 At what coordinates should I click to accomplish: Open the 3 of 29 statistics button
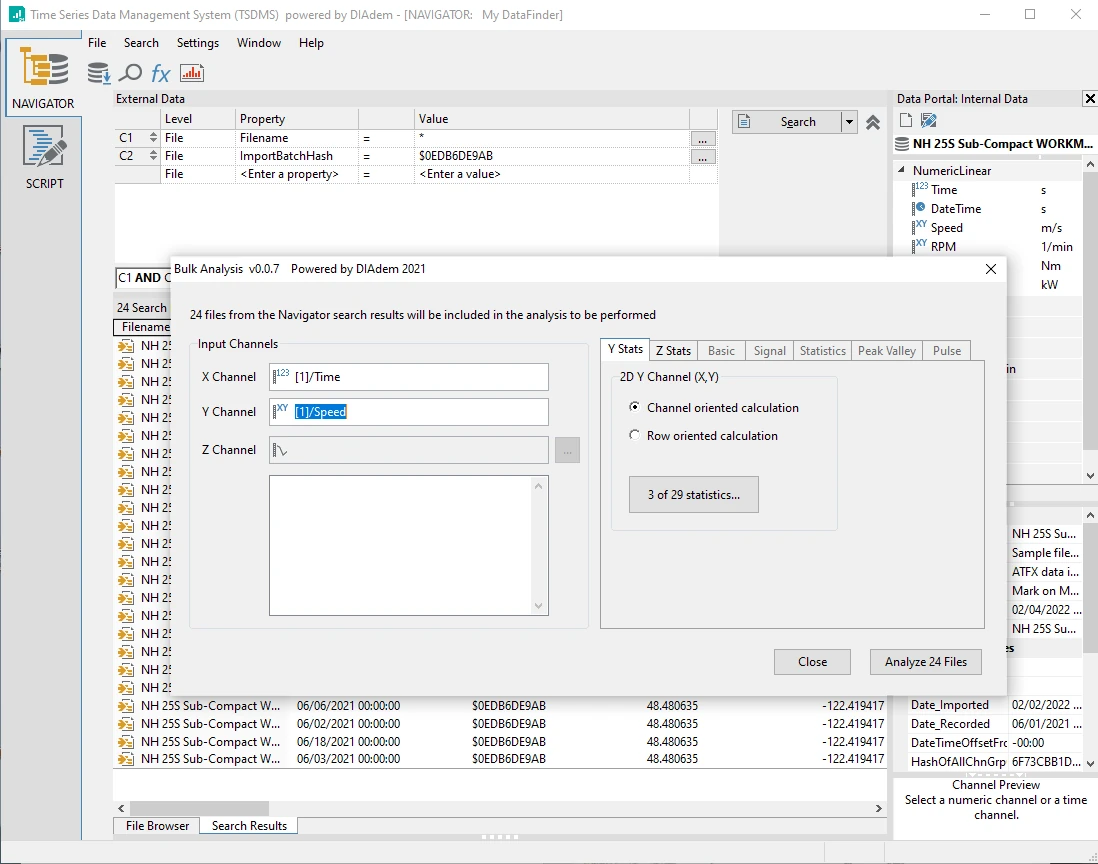tap(693, 495)
